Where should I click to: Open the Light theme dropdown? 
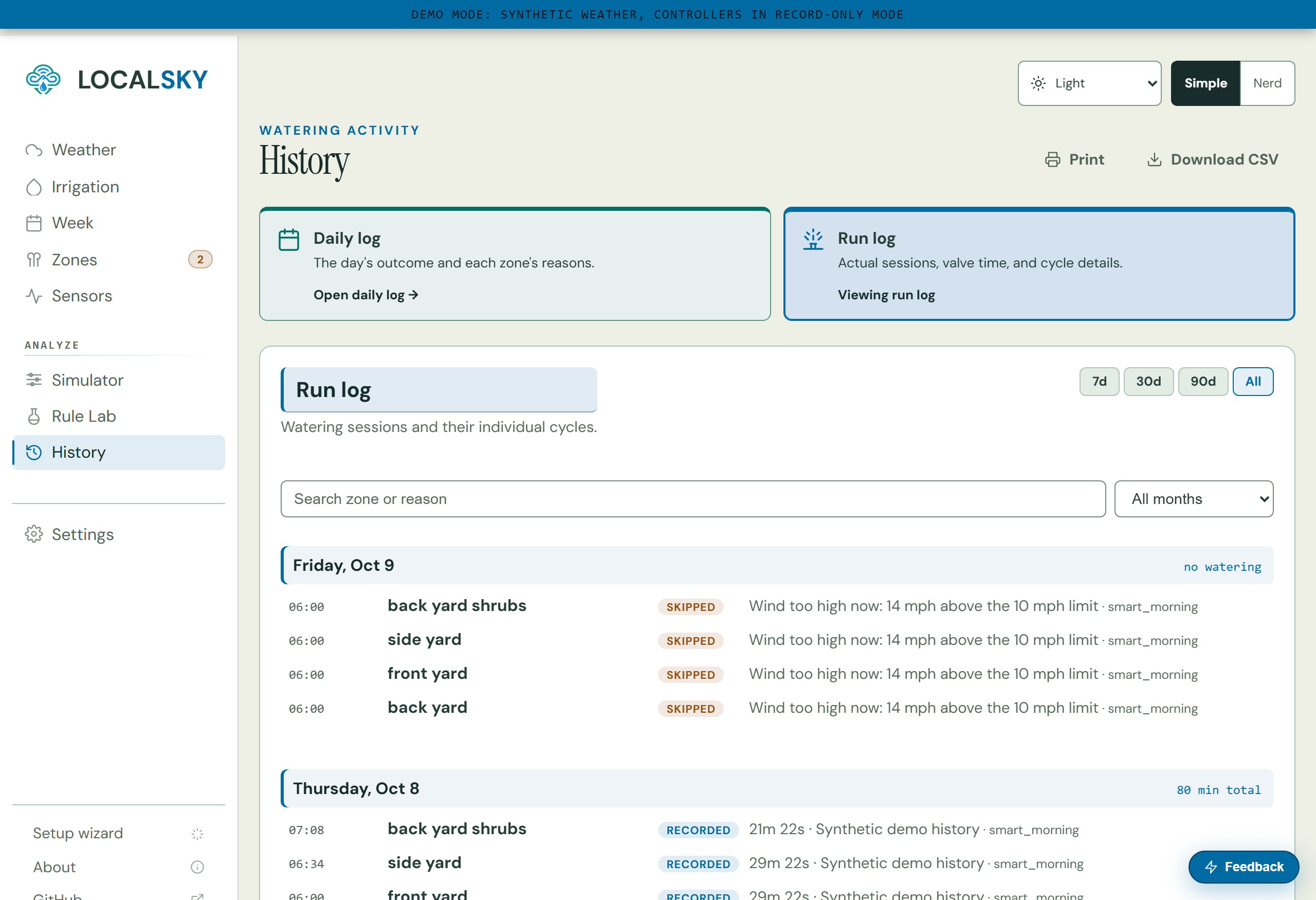(x=1089, y=83)
